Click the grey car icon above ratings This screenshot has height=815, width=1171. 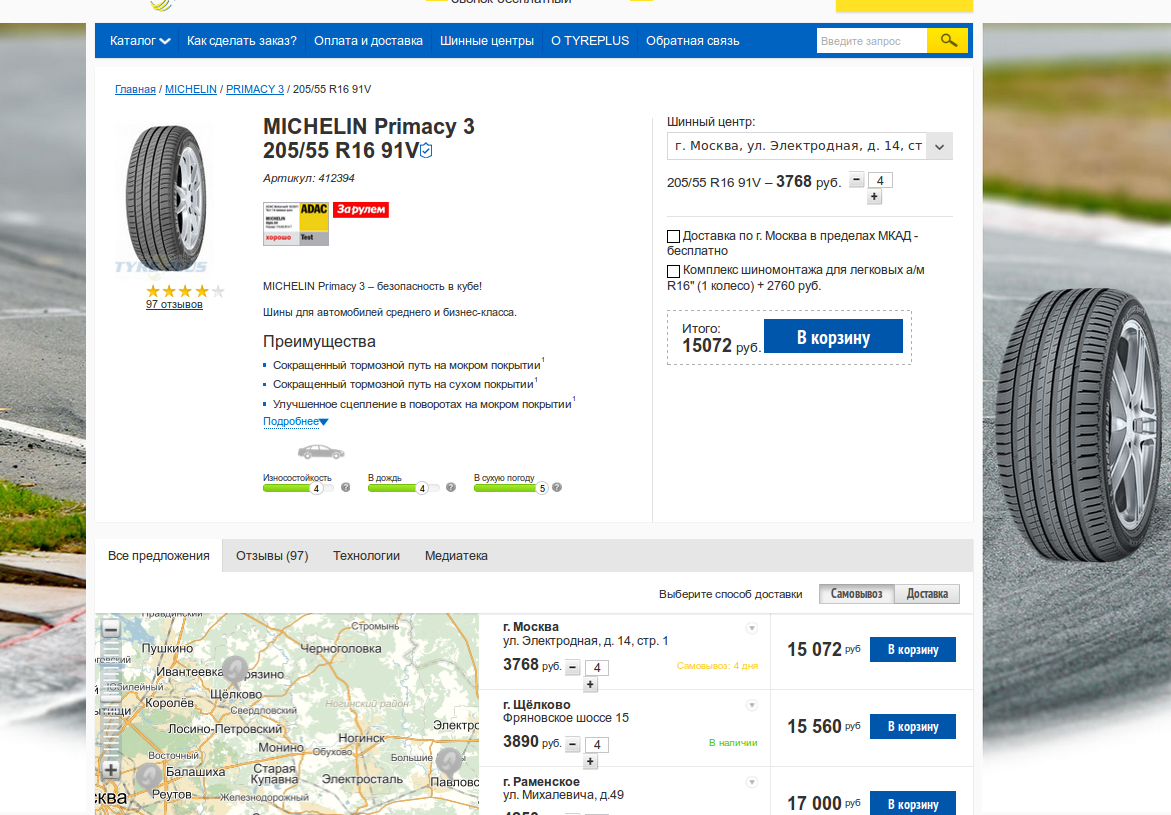(321, 452)
